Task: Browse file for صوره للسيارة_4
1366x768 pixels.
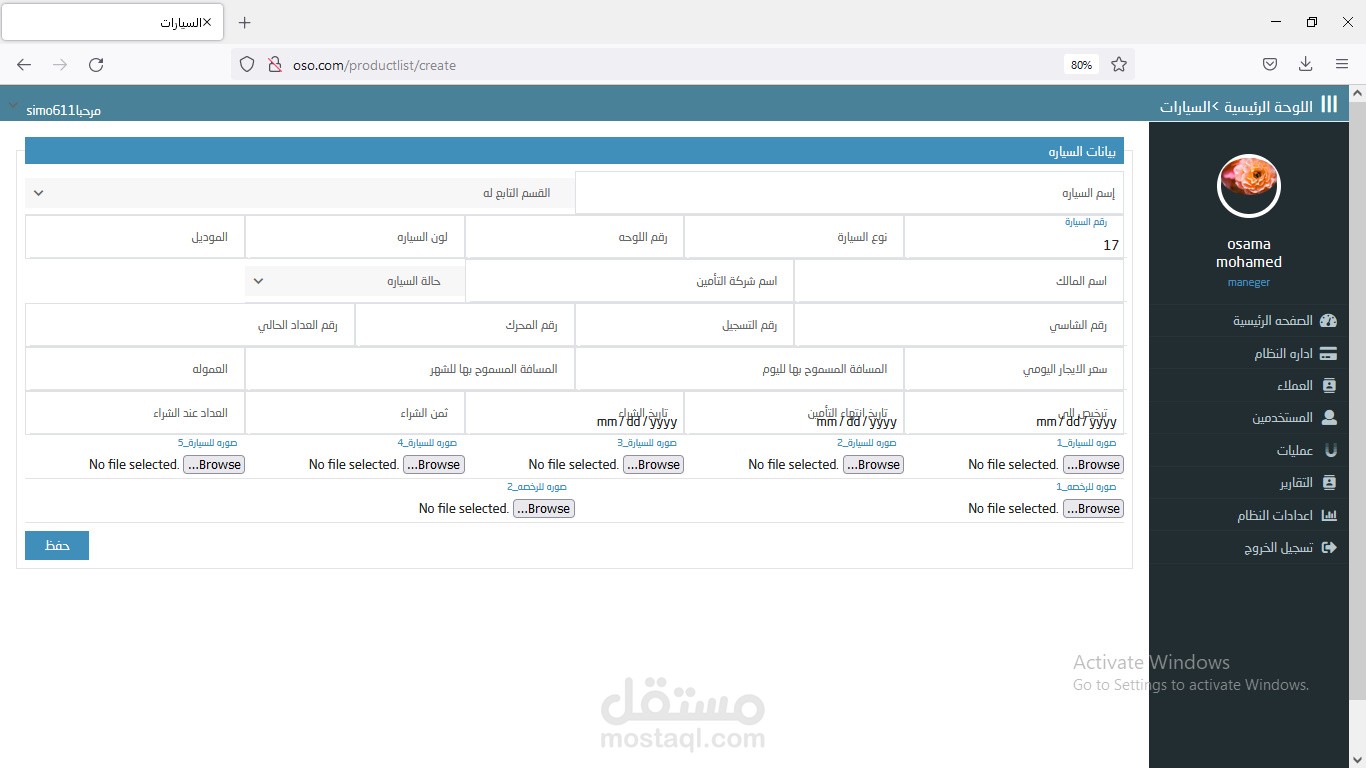Action: pos(433,465)
